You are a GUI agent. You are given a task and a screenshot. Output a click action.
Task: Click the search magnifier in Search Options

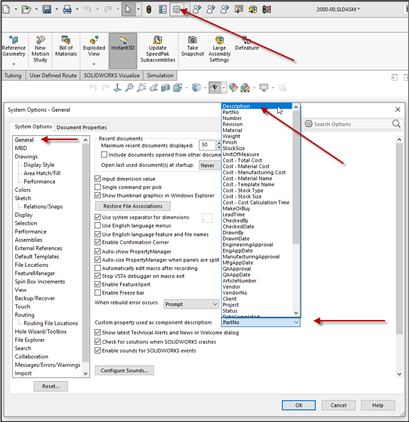coord(396,124)
